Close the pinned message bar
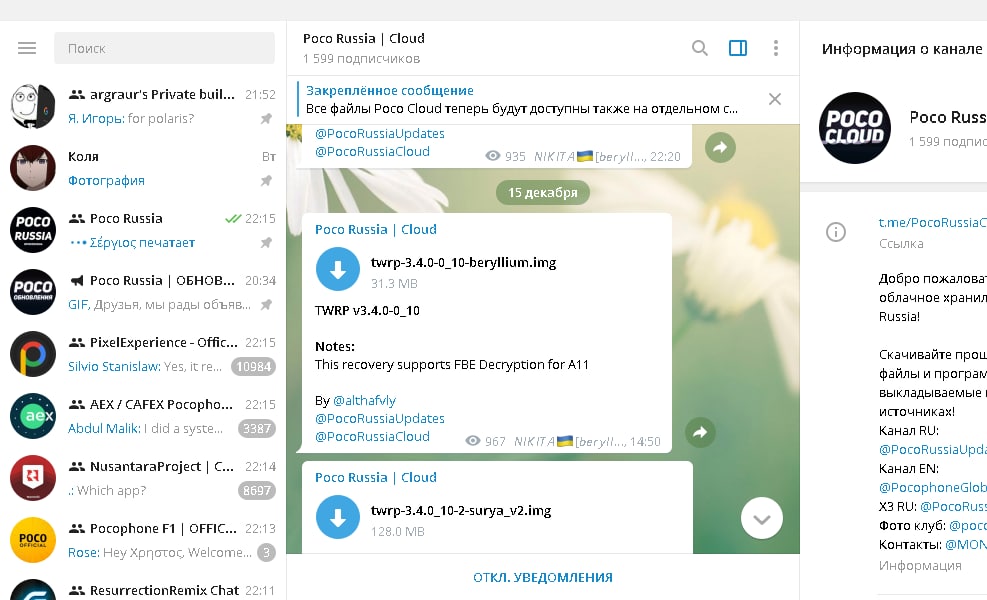The width and height of the screenshot is (987, 600). click(x=775, y=99)
